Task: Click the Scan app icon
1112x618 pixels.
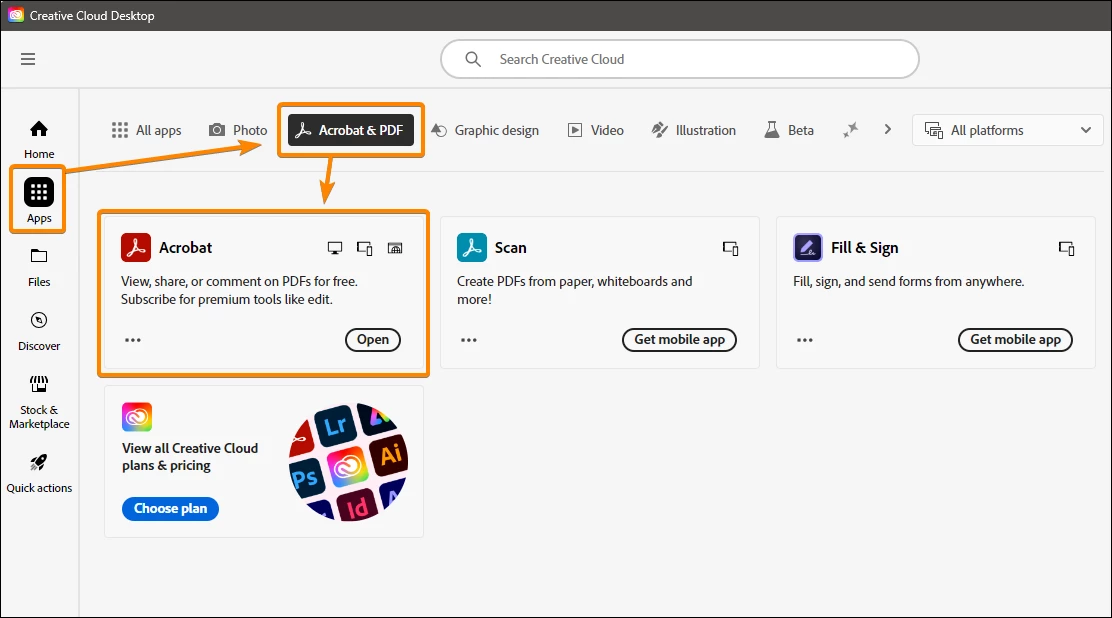Action: 472,248
